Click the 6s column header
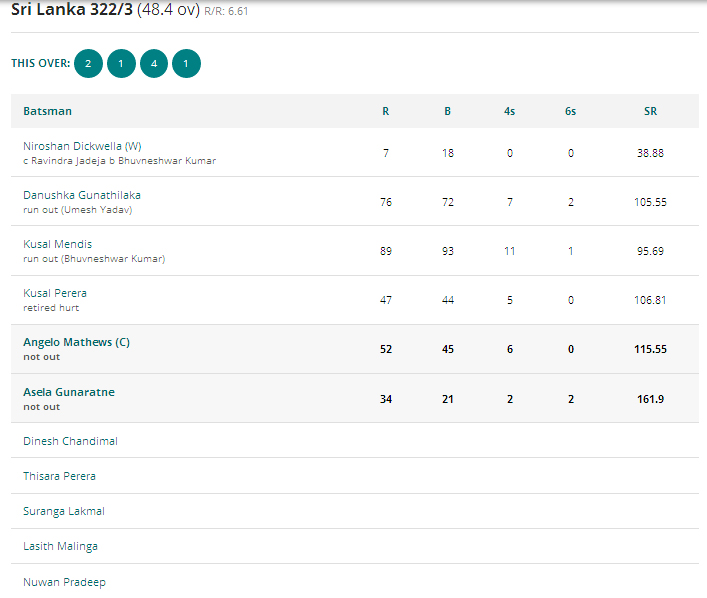 point(570,111)
